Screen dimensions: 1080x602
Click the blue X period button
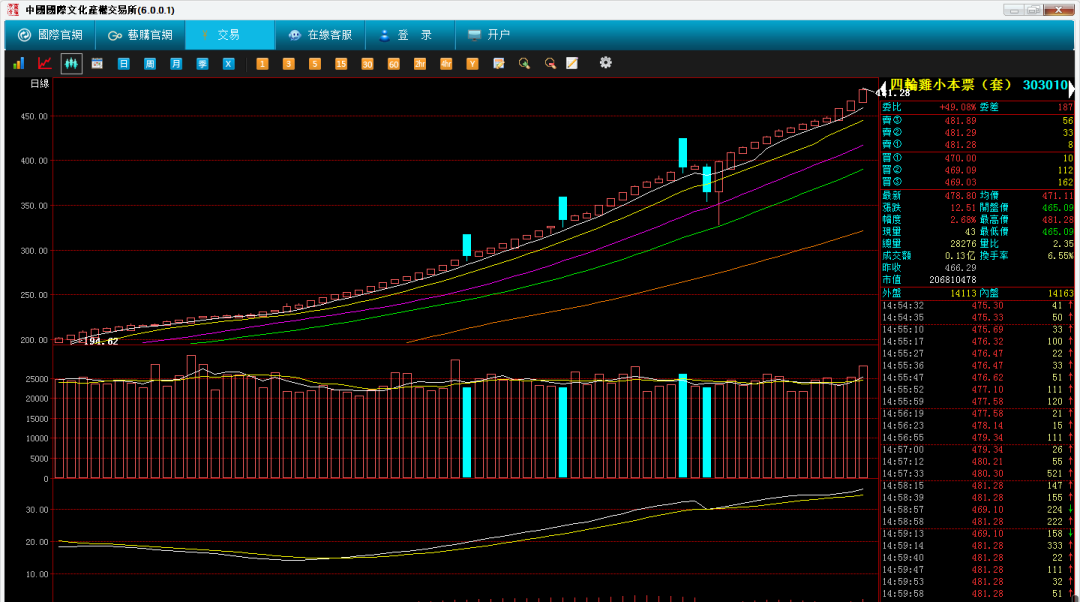pyautogui.click(x=229, y=63)
